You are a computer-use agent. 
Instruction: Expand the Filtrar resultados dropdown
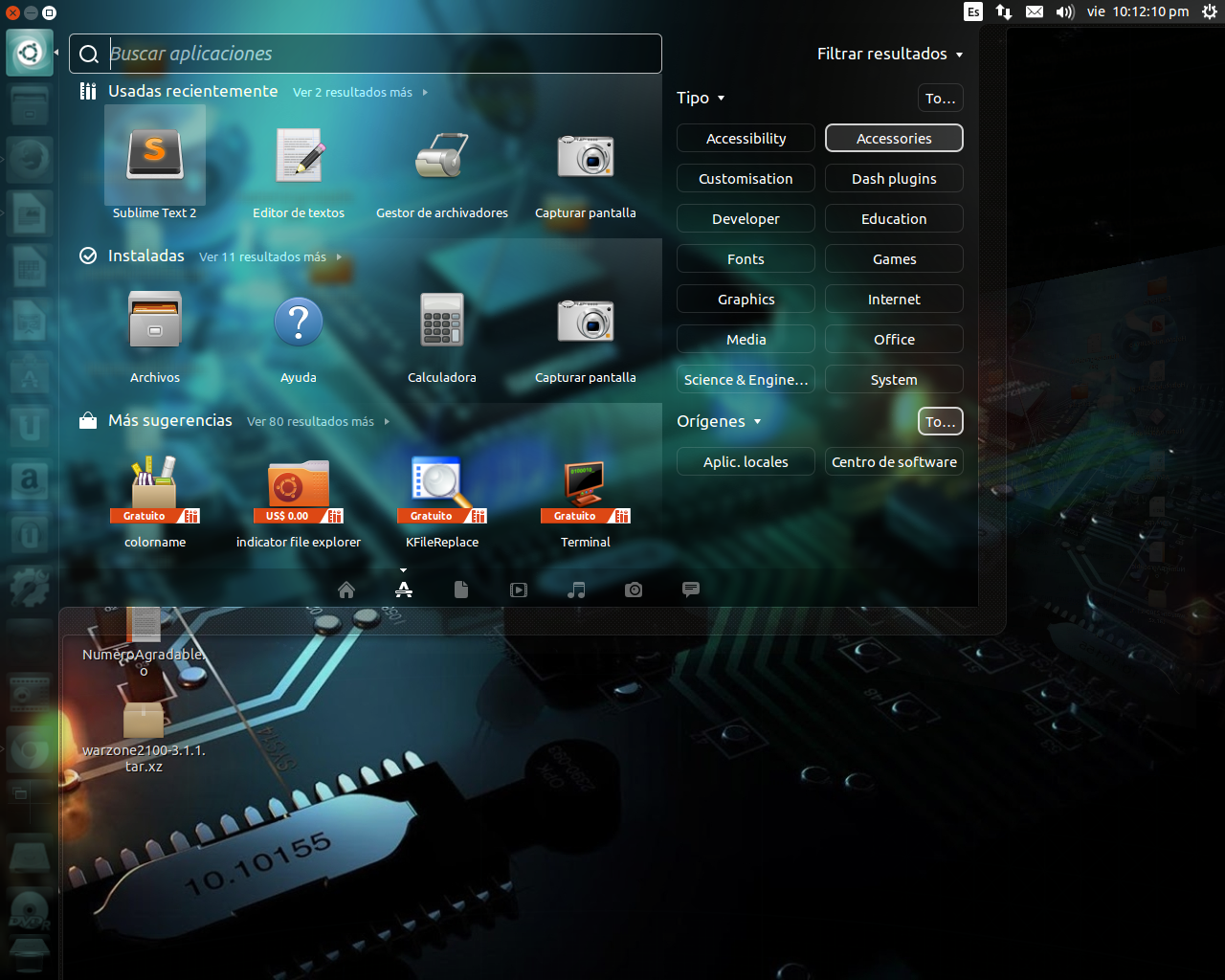889,54
